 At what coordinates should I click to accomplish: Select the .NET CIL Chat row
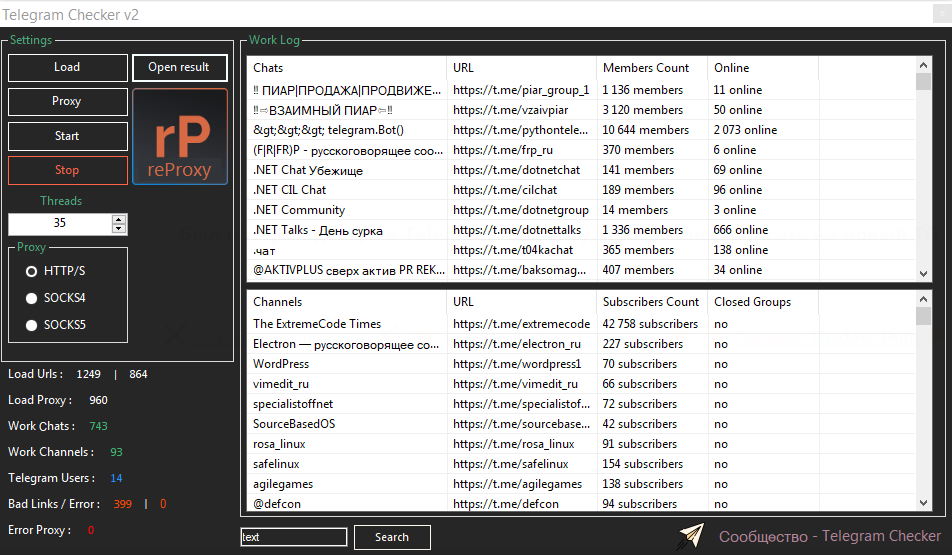coord(581,190)
